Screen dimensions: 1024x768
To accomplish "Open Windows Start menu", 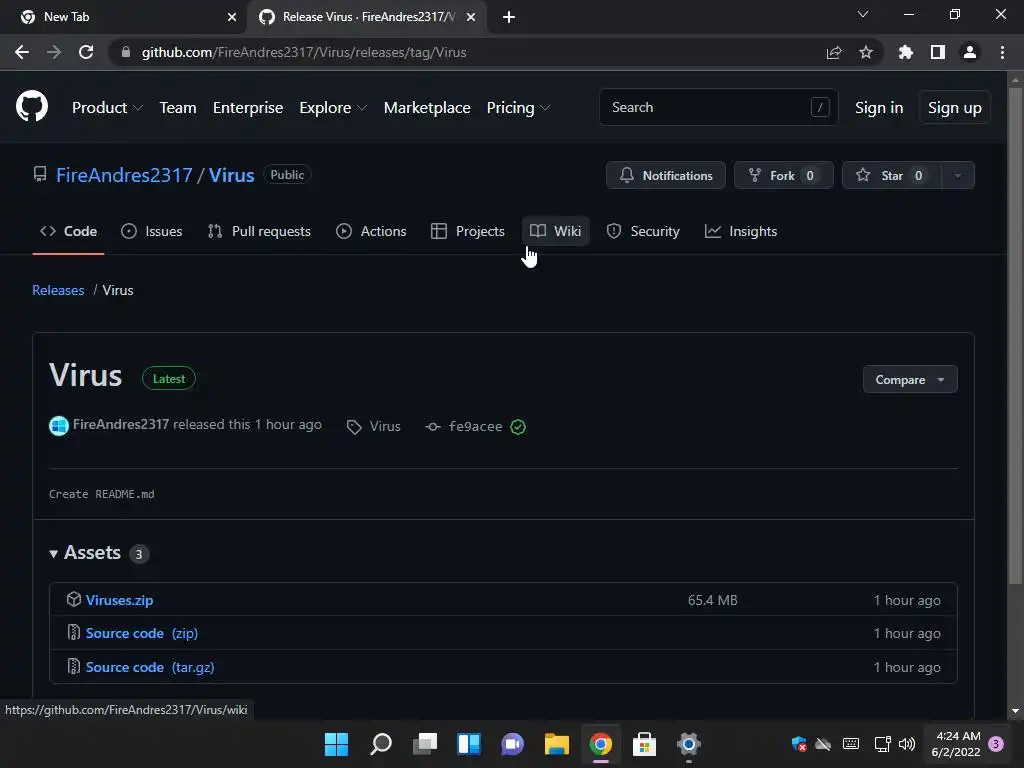I will (336, 744).
